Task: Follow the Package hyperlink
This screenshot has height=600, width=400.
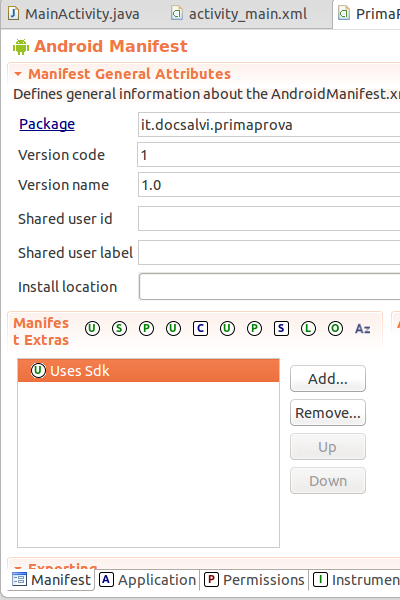Action: coord(47,124)
